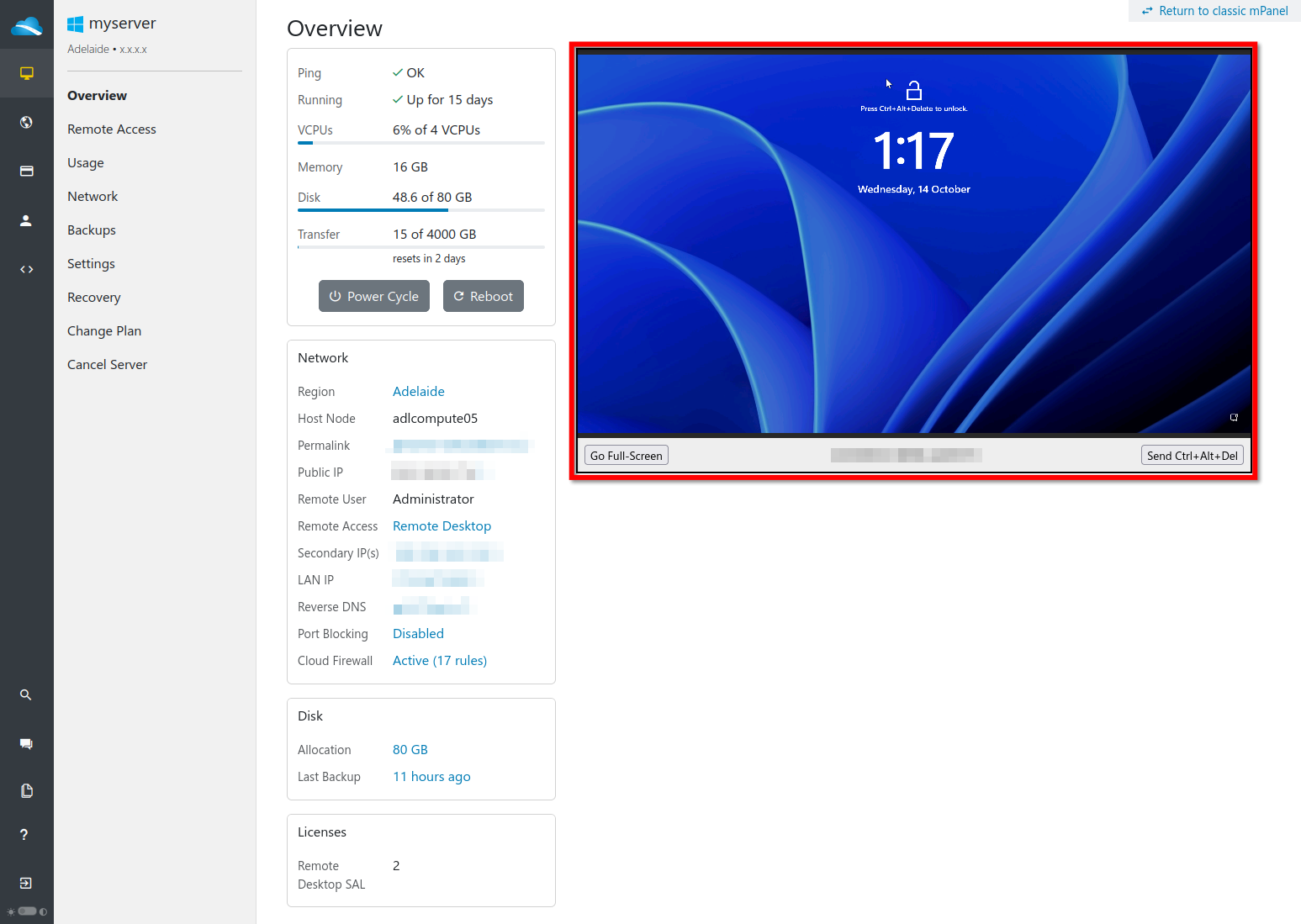This screenshot has width=1301, height=924.
Task: Open the globe icon in the sidebar
Action: [x=26, y=122]
